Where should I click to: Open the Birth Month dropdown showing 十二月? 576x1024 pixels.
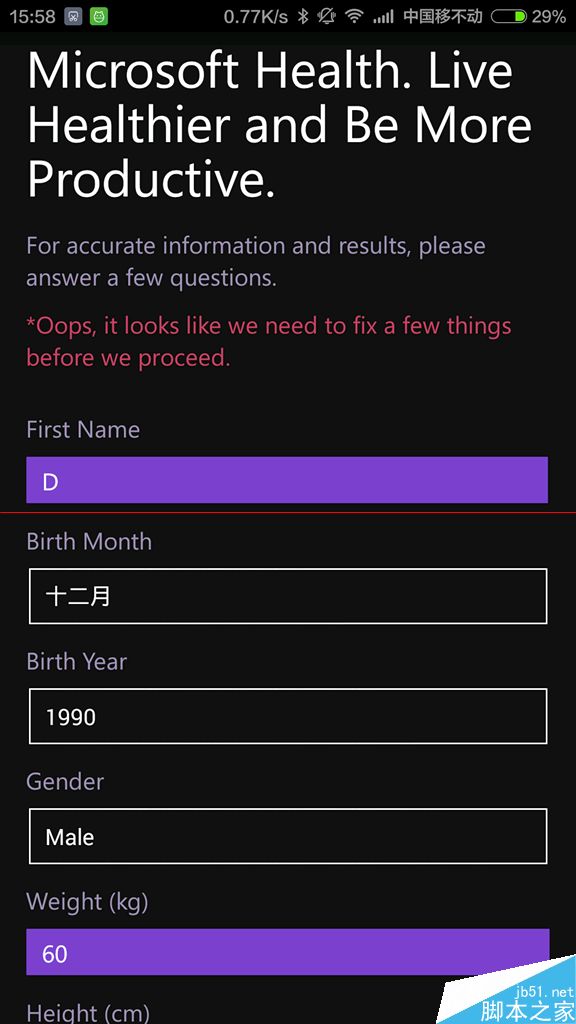[288, 596]
